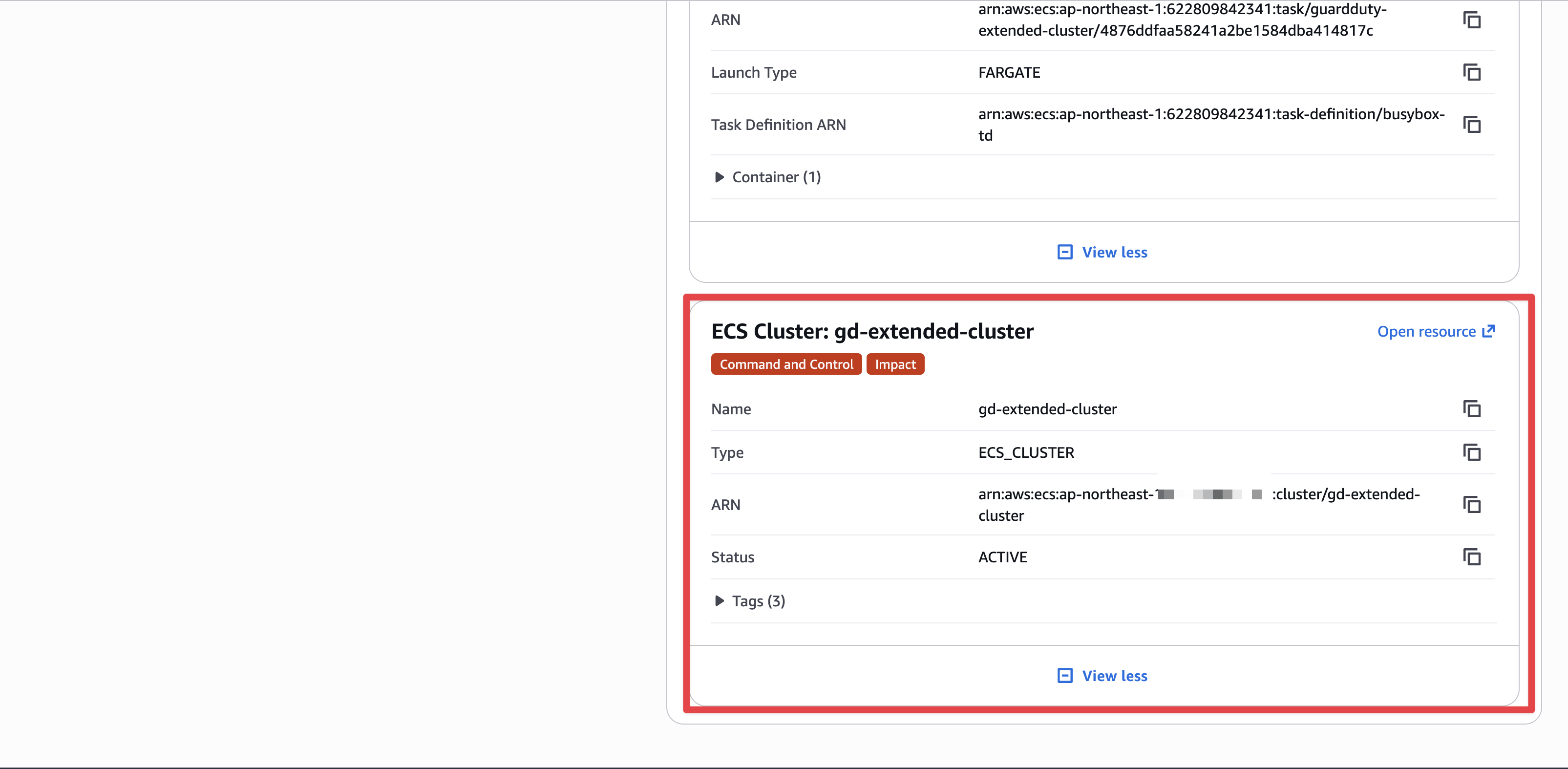Image resolution: width=1568 pixels, height=769 pixels.
Task: Copy the ECS_CLUSTER type value
Action: (x=1472, y=452)
